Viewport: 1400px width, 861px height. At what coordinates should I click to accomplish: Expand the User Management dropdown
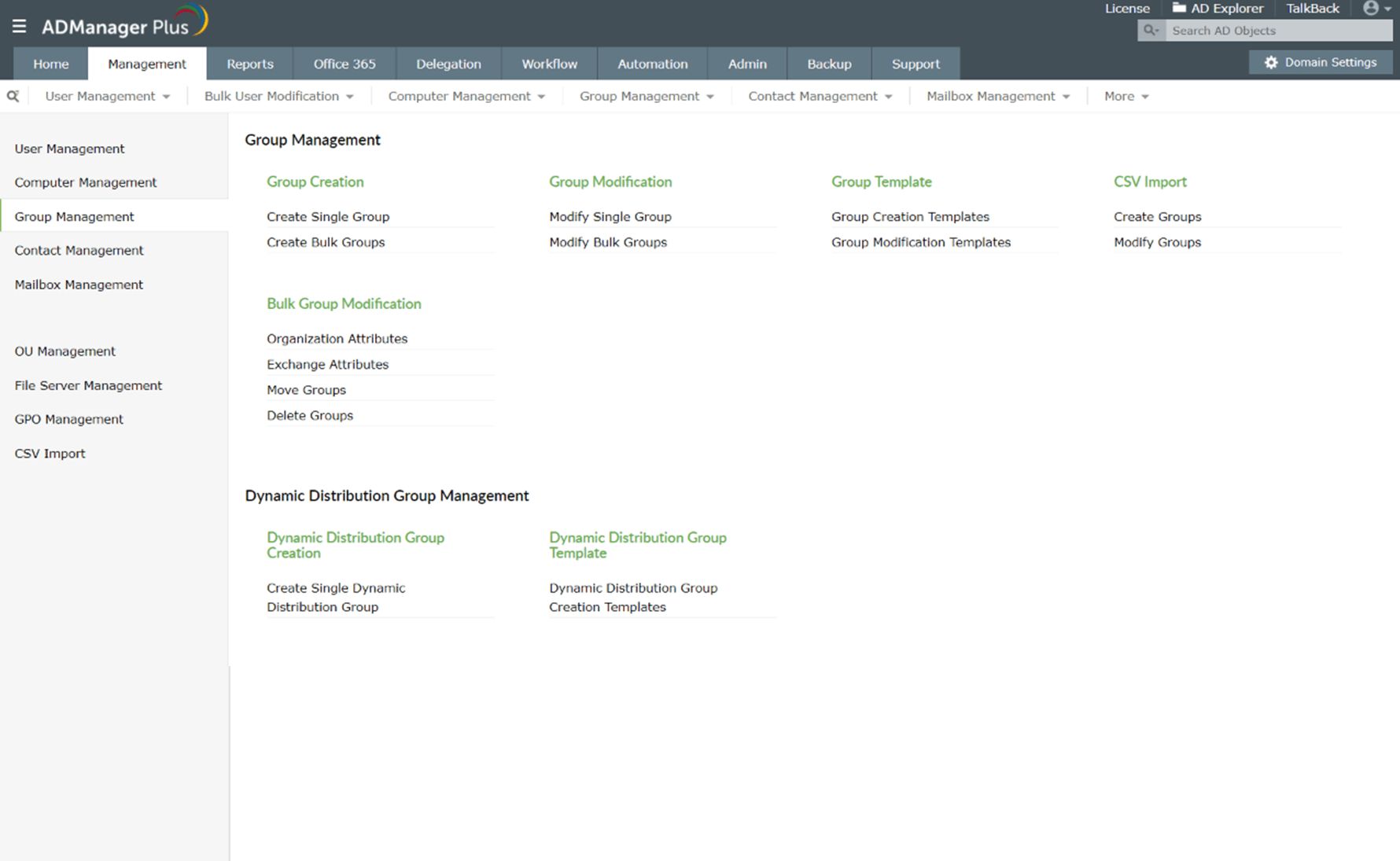108,96
